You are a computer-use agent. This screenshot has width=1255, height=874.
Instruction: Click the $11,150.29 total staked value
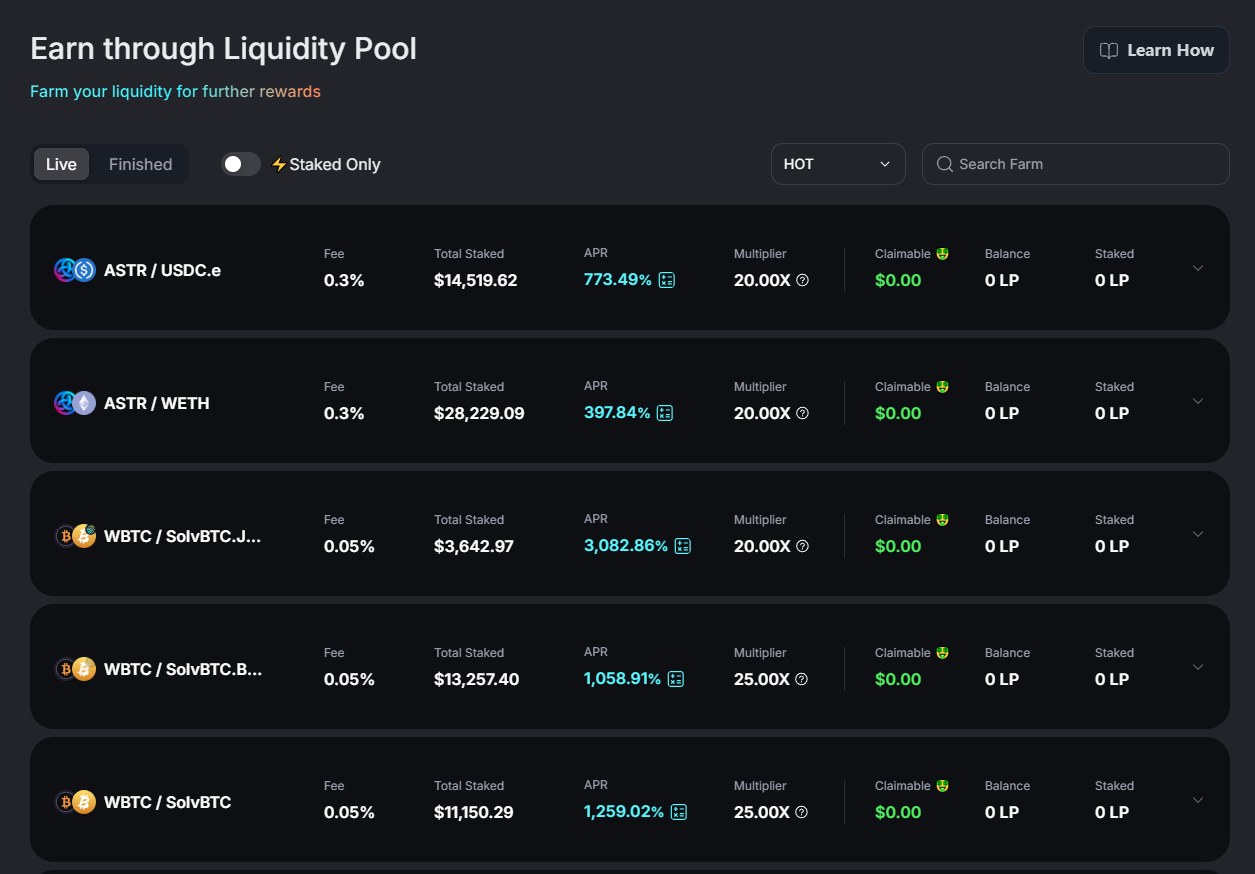[474, 812]
